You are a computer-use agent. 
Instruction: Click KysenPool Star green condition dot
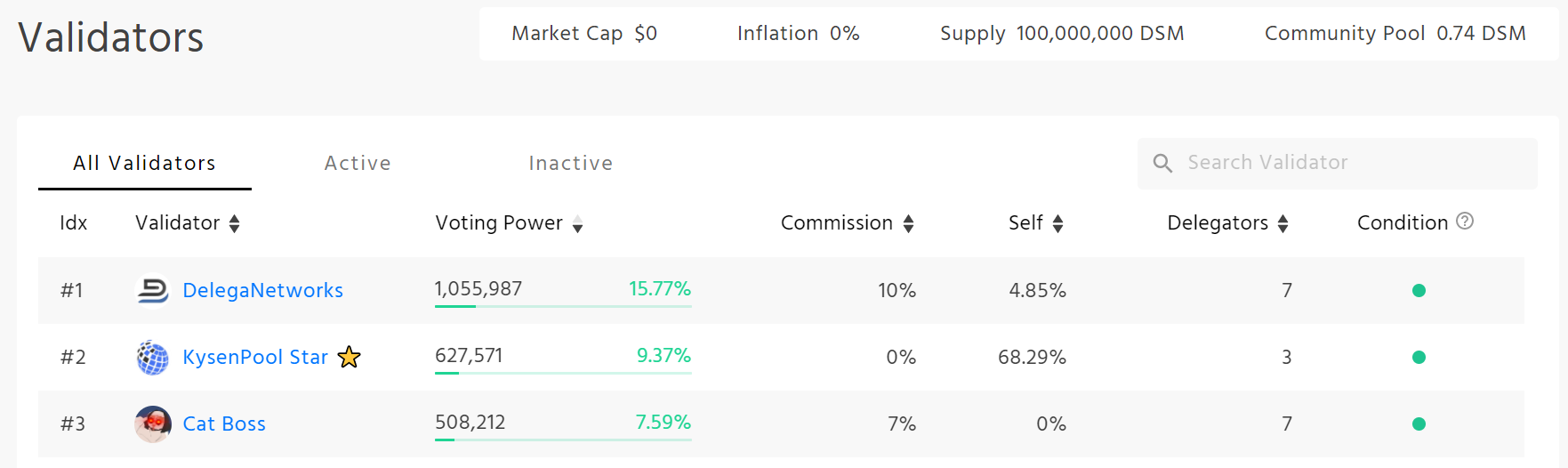[1419, 357]
